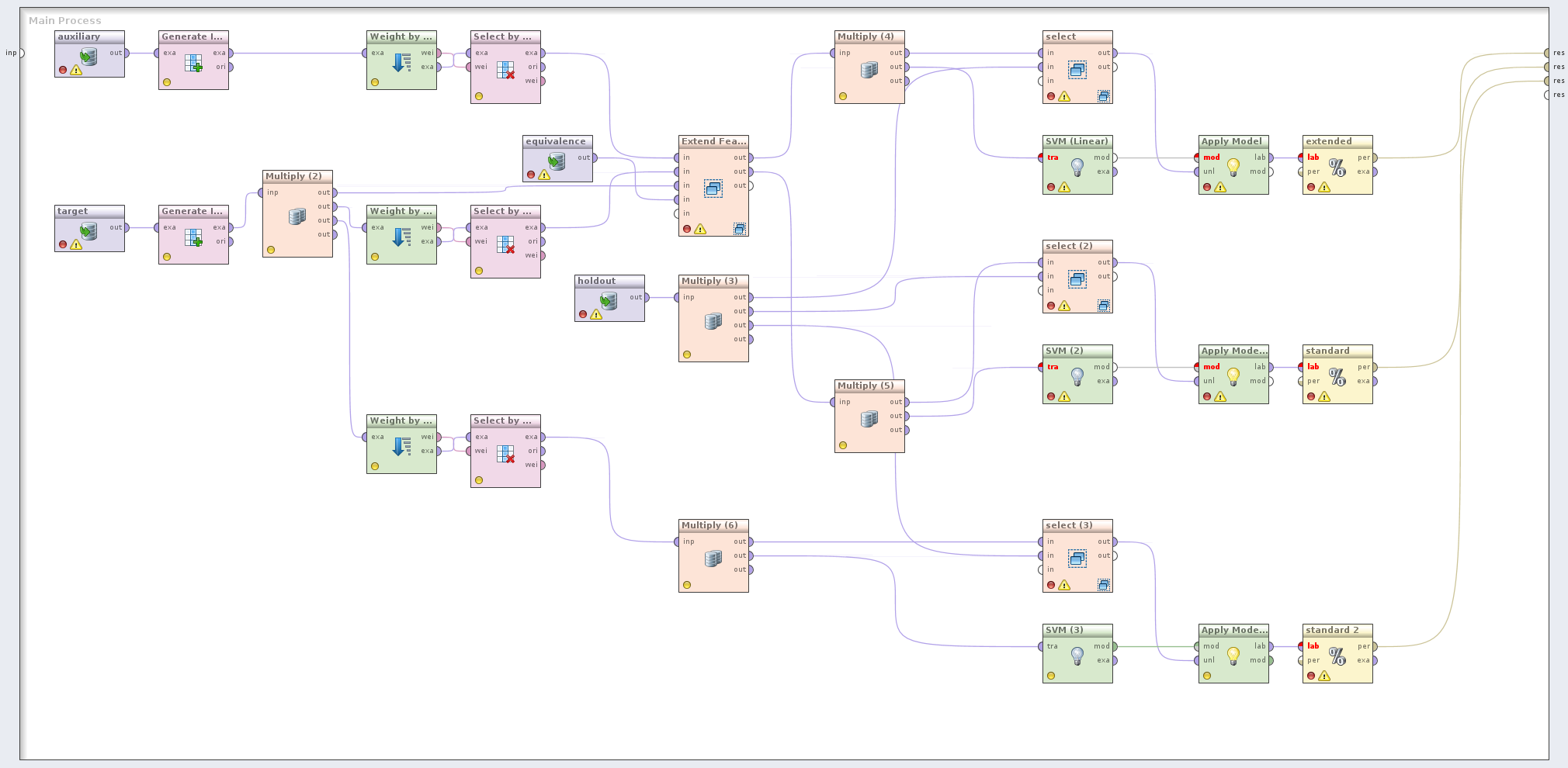1568x768 pixels.
Task: Click the red status light on the holdout operator
Action: pyautogui.click(x=583, y=314)
